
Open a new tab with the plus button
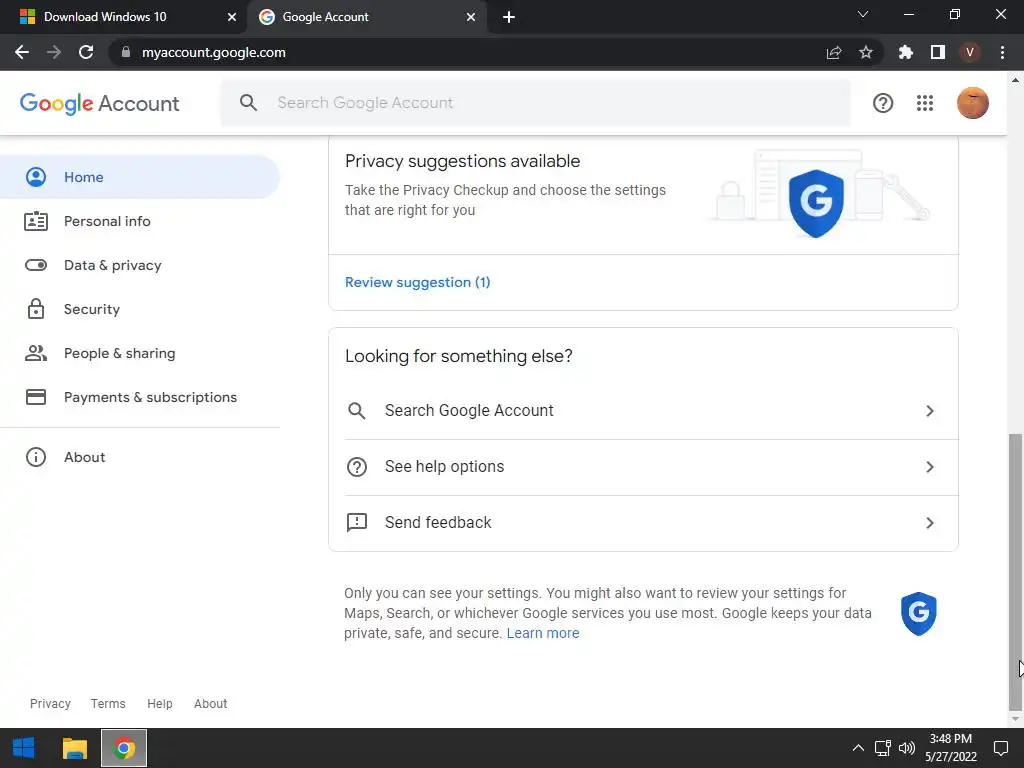point(509,17)
